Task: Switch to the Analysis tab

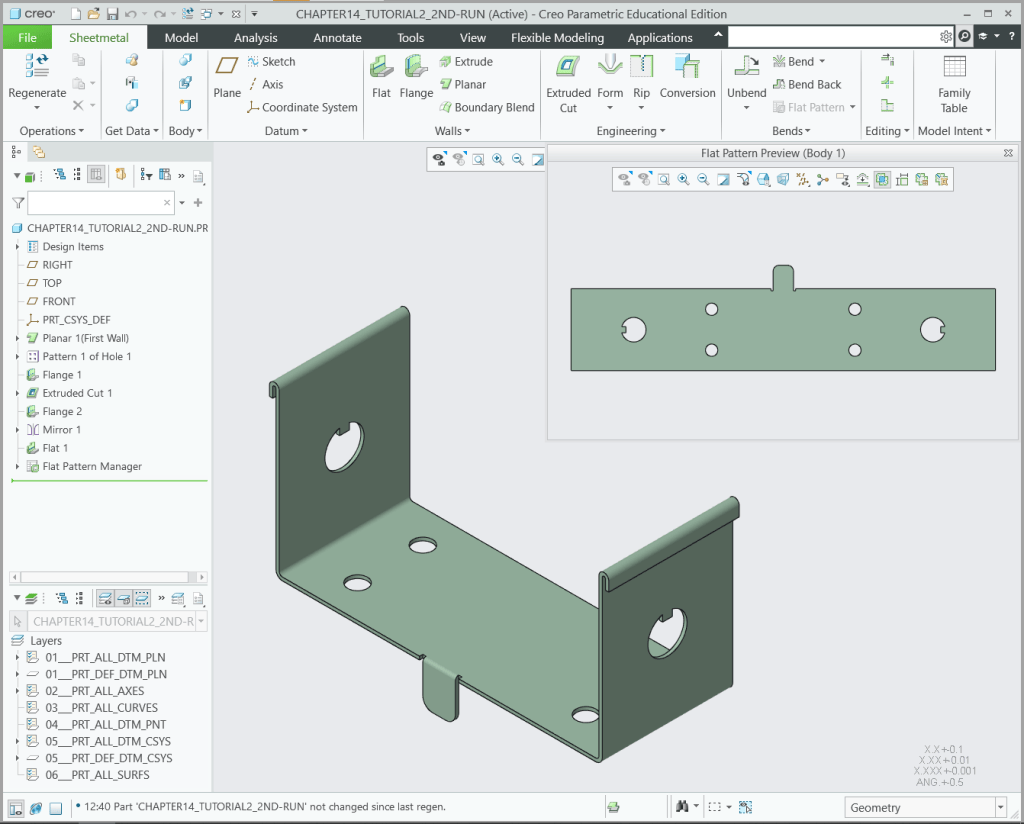Action: click(255, 37)
